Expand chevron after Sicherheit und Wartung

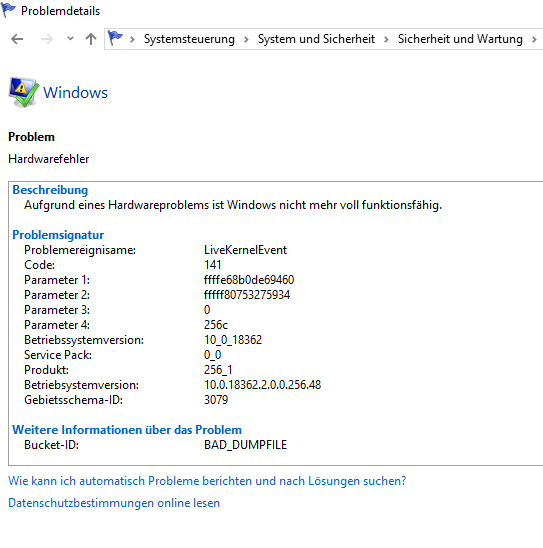pyautogui.click(x=534, y=39)
